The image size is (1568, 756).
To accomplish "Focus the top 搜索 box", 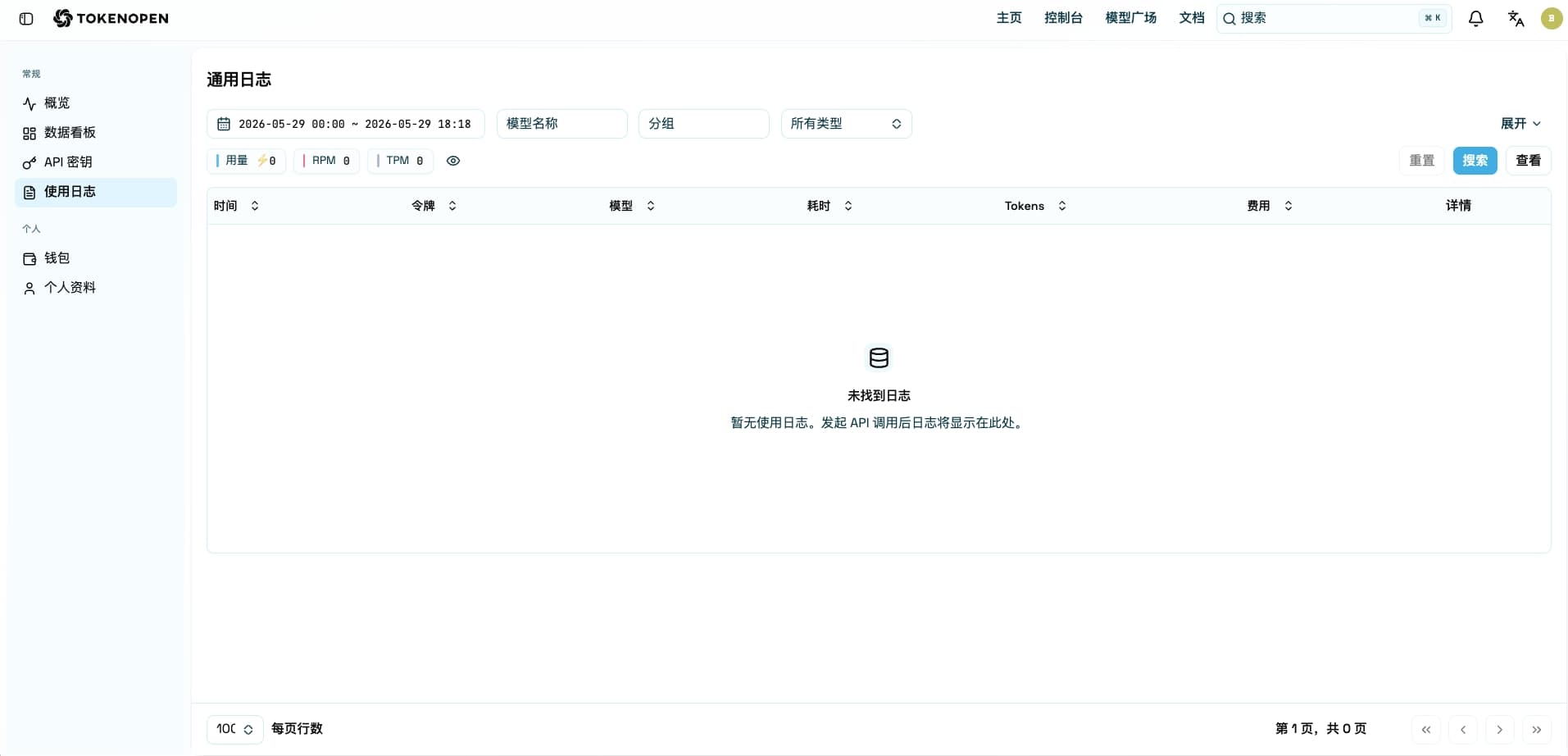I will [1334, 18].
